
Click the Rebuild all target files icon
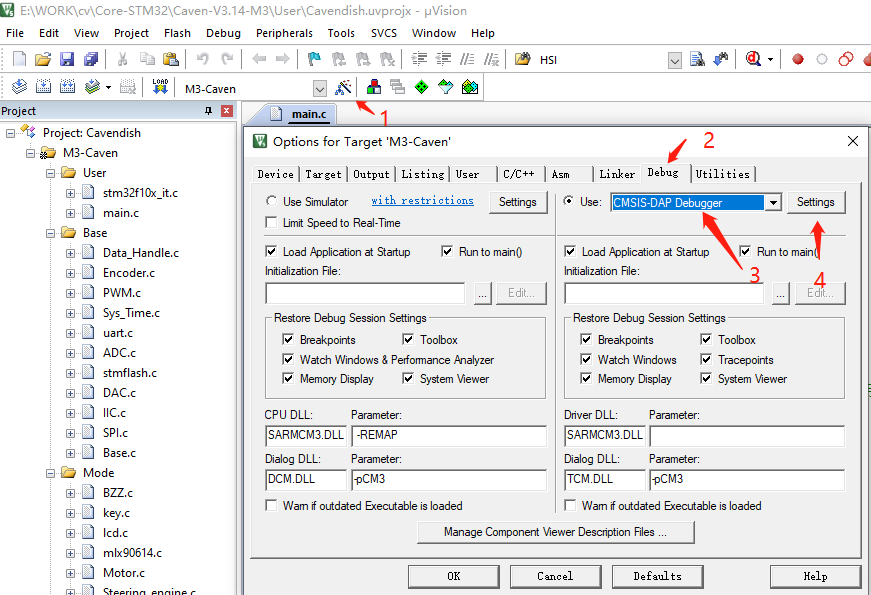(x=67, y=87)
